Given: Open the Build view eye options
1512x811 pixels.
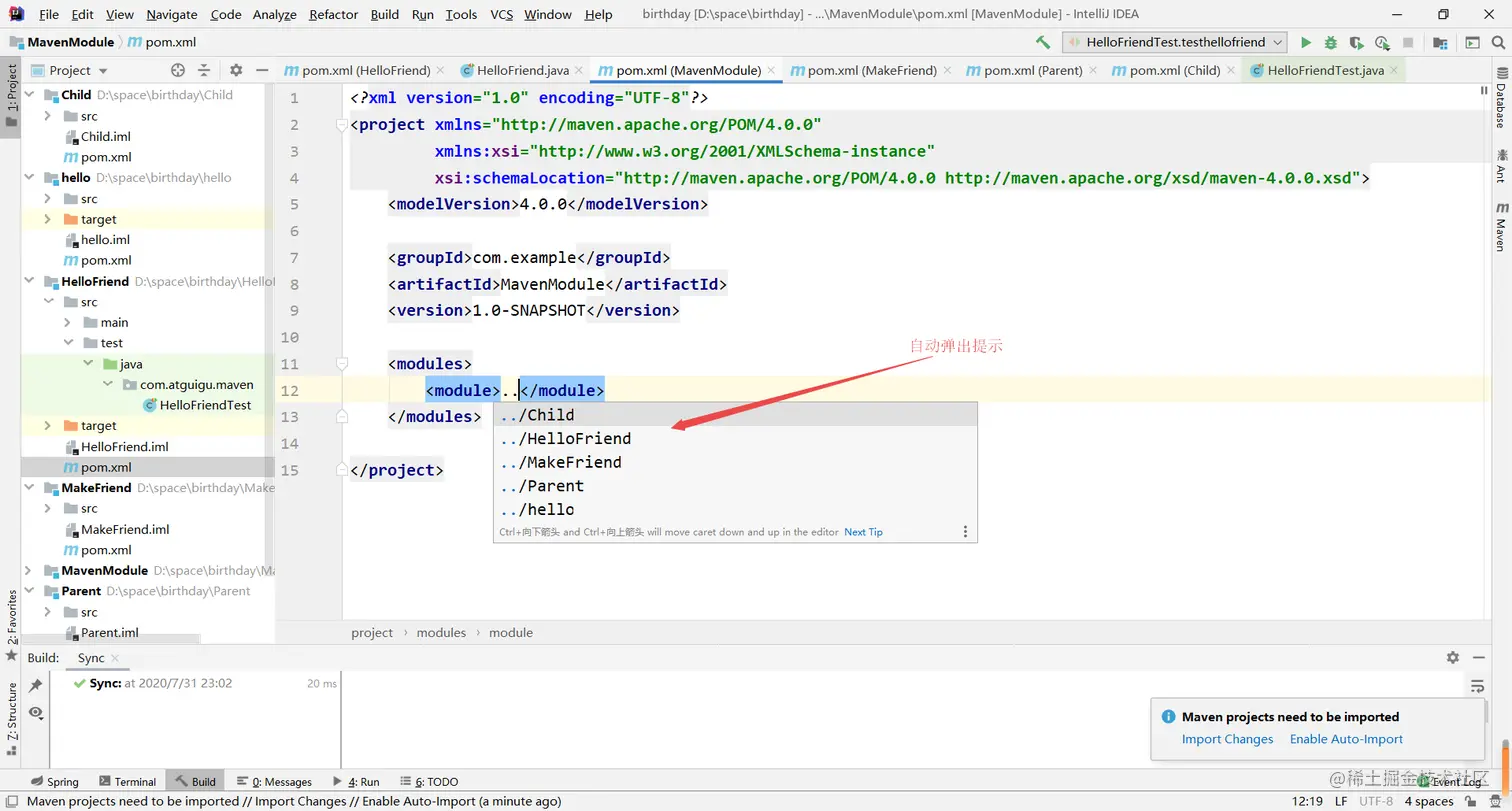Looking at the screenshot, I should click(x=36, y=712).
